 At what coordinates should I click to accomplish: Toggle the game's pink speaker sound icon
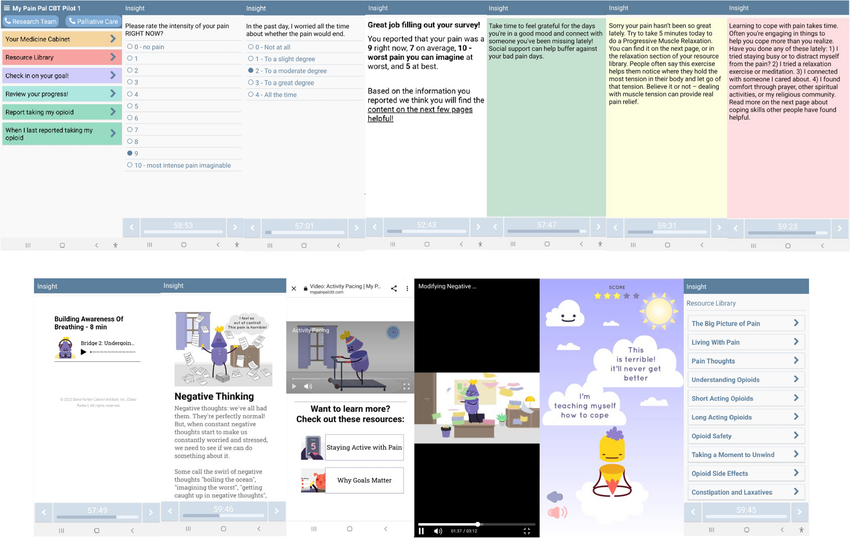coord(557,513)
